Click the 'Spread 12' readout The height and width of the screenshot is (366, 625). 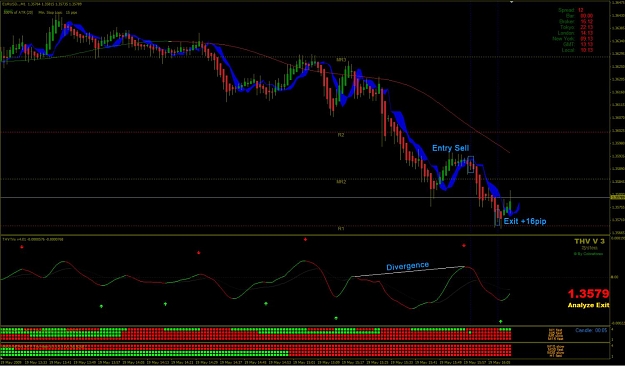571,10
